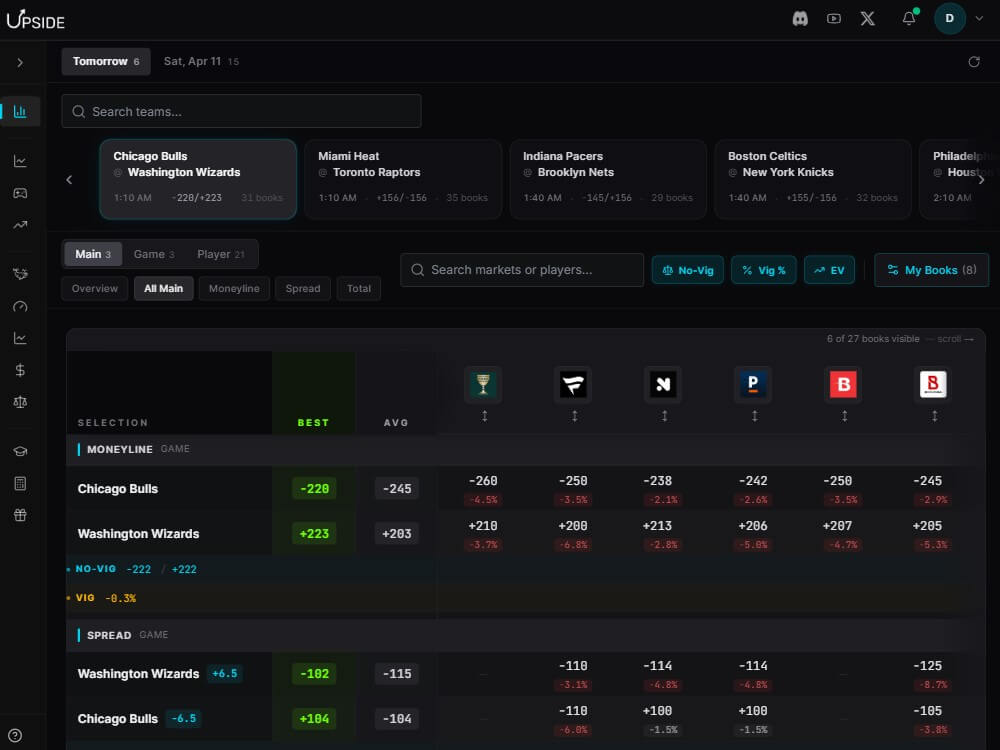Toggle the Vig % option

[x=763, y=269]
